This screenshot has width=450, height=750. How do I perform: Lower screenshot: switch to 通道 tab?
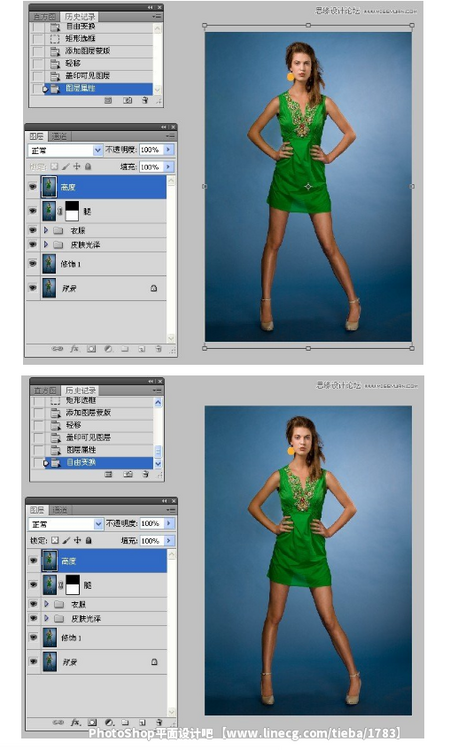(60, 510)
